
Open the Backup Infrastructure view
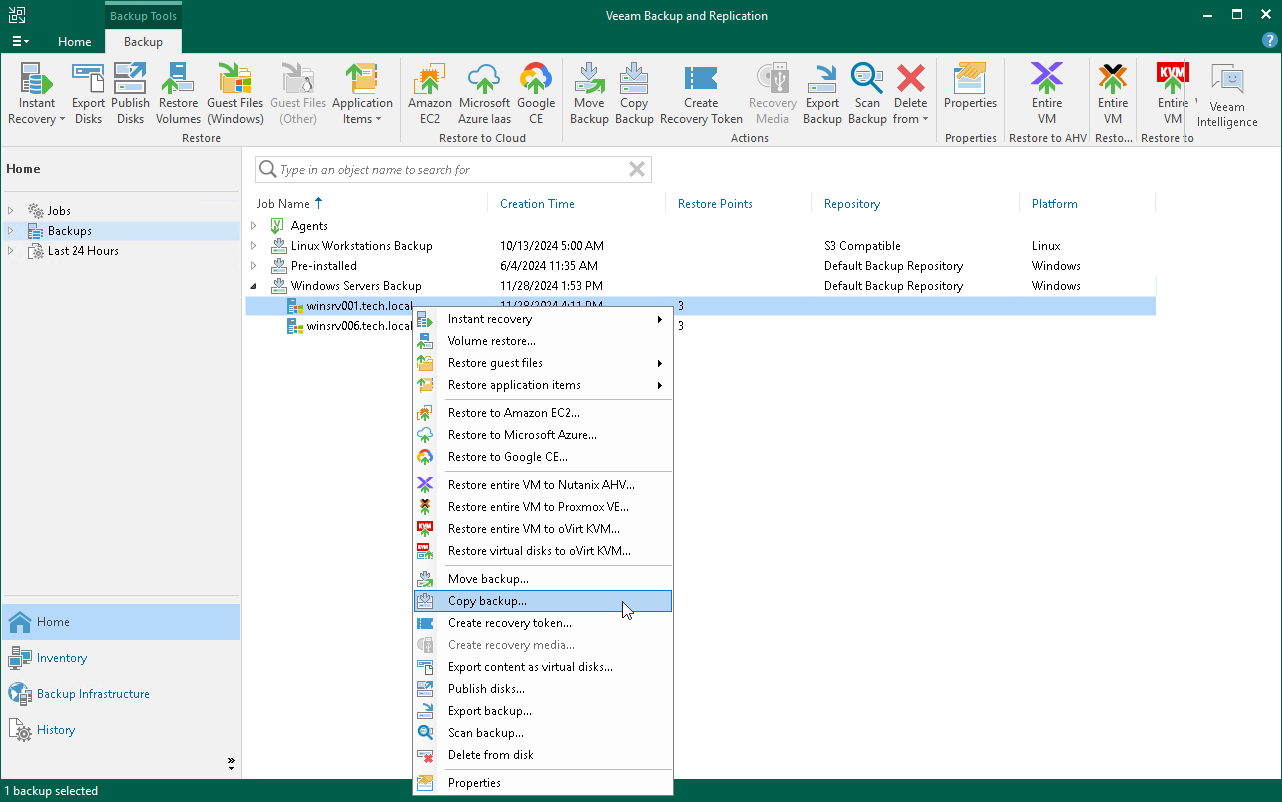[93, 694]
